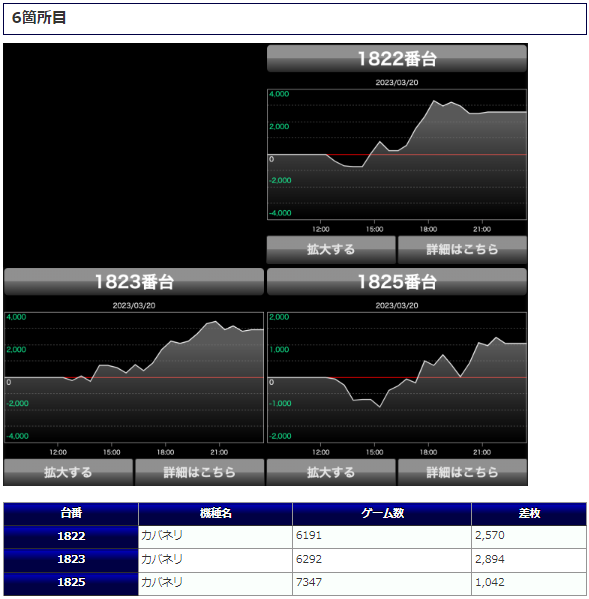Select the 1825番台 title bar

coord(397,282)
